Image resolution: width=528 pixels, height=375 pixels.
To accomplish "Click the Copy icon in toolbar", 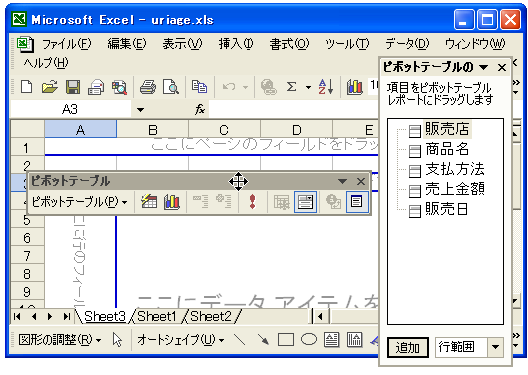I will [199, 87].
